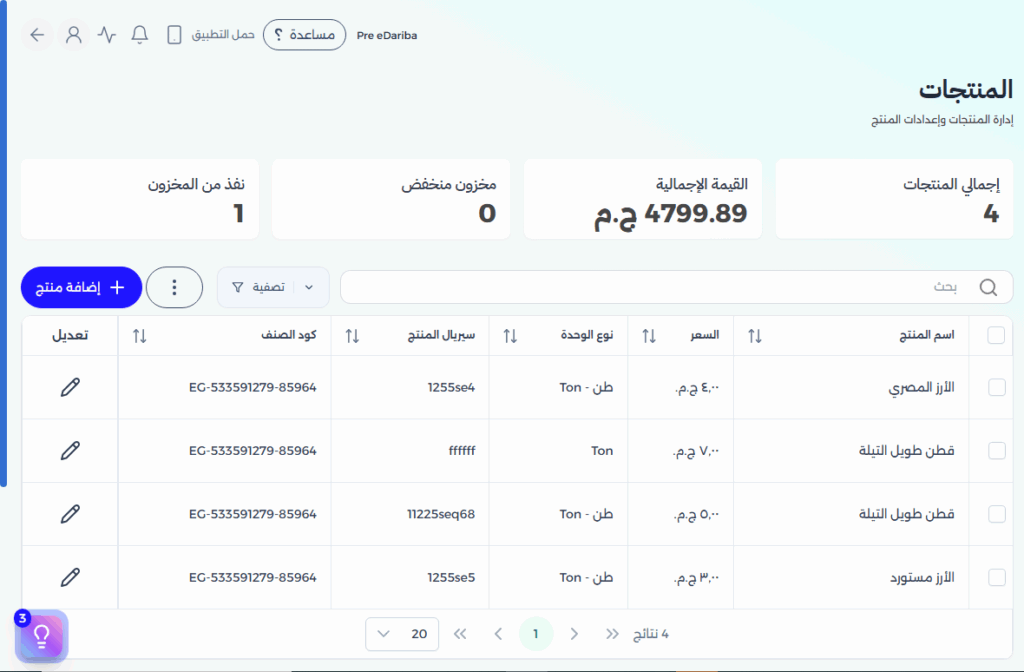Screen dimensions: 1024x672
Task: Click the إضافة منتج button
Action: tap(81, 287)
